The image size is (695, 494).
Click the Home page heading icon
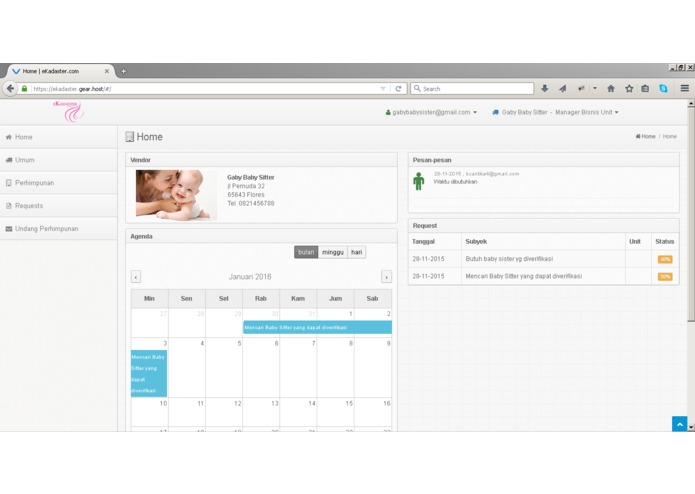129,137
